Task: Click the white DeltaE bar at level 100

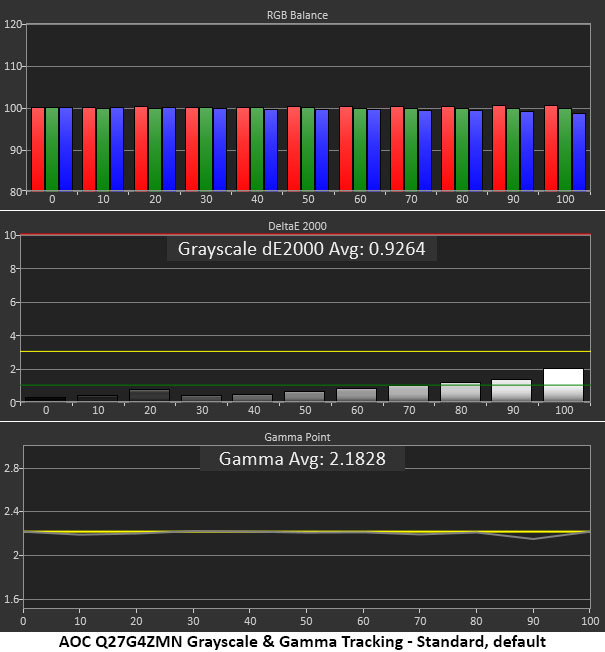Action: click(x=563, y=385)
